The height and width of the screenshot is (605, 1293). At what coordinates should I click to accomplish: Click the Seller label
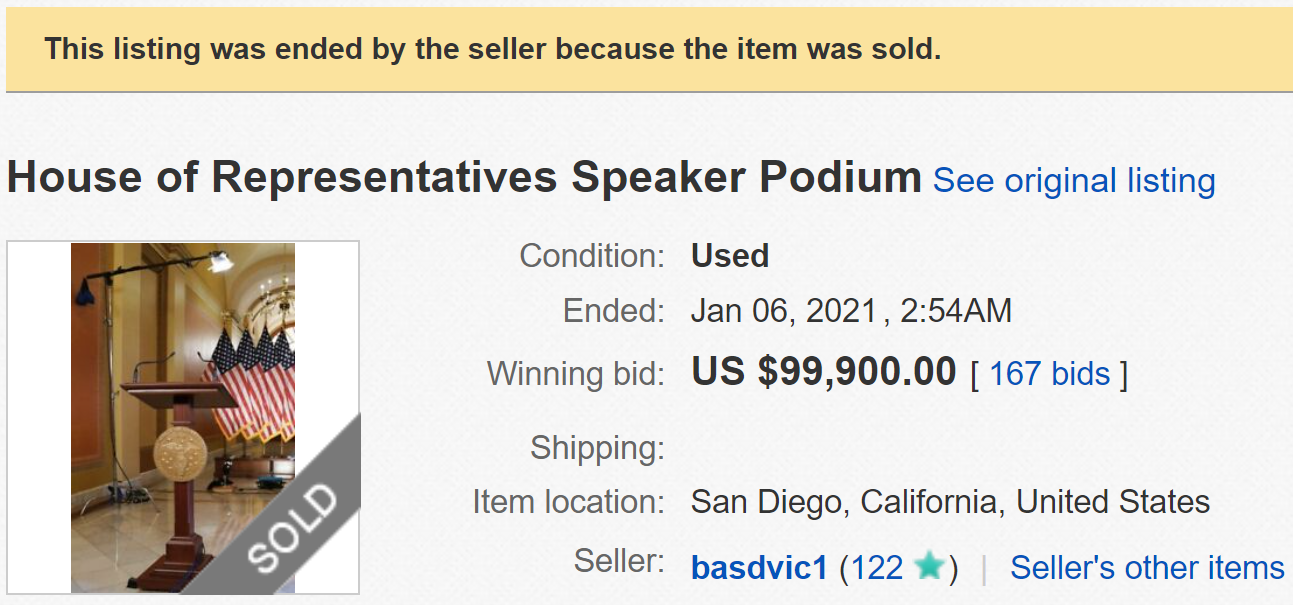point(618,562)
